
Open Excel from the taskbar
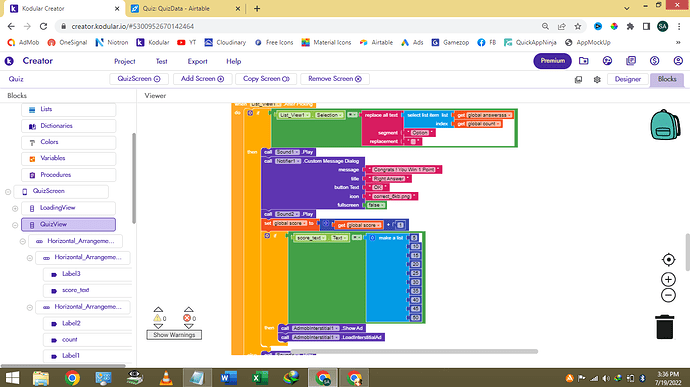click(x=260, y=378)
